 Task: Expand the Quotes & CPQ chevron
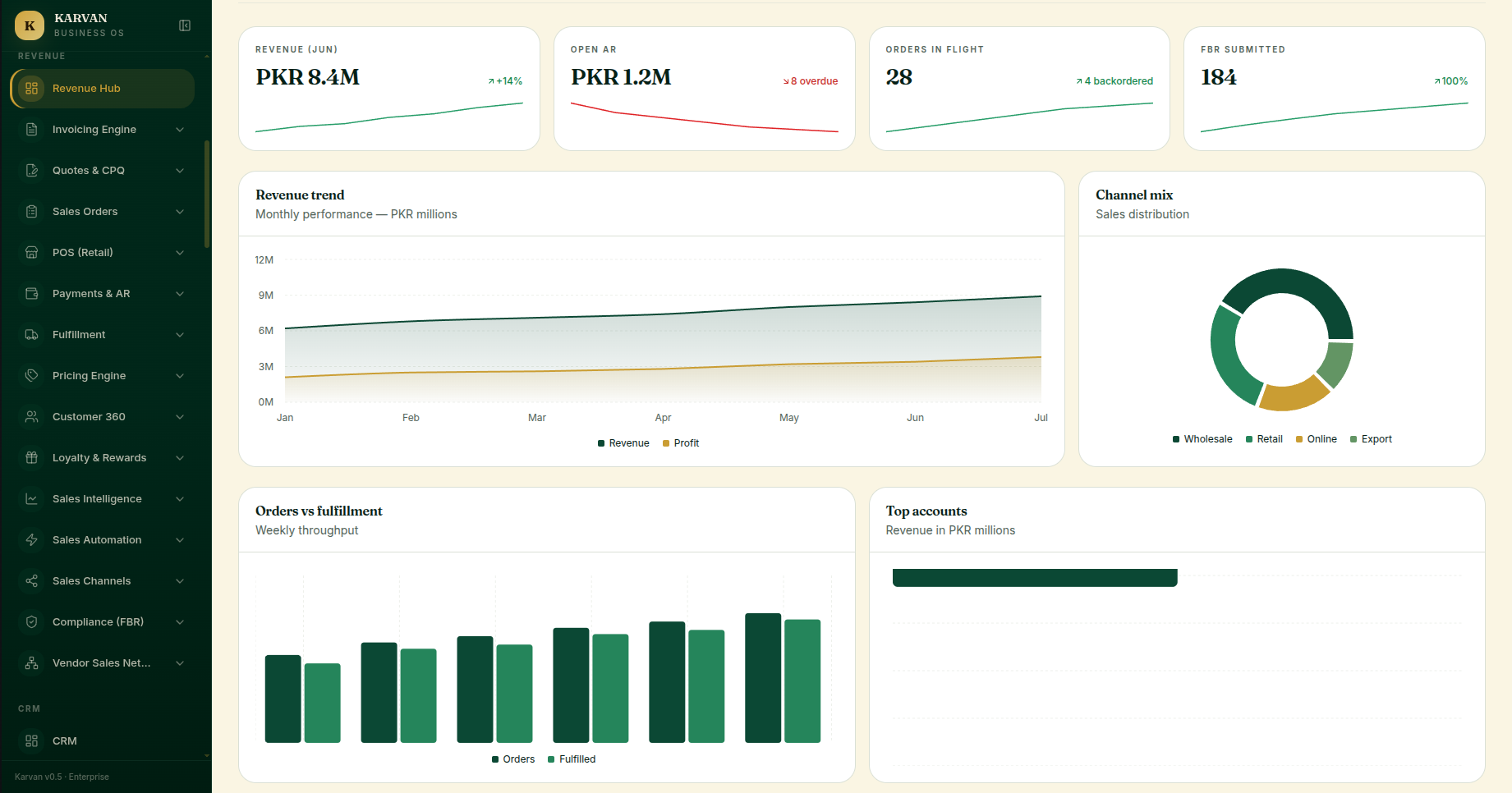[x=180, y=170]
